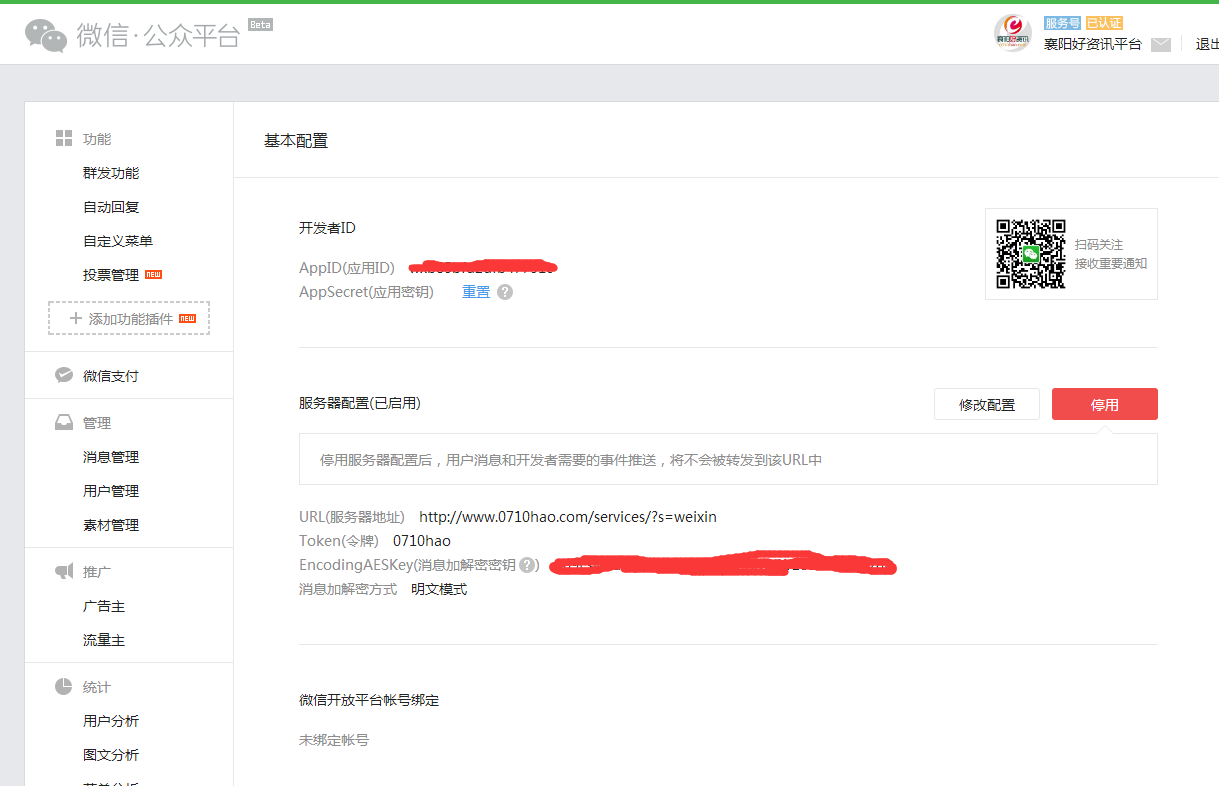Click the 微信支付 checkmark icon
Viewport: 1219px width, 786px height.
coord(64,375)
